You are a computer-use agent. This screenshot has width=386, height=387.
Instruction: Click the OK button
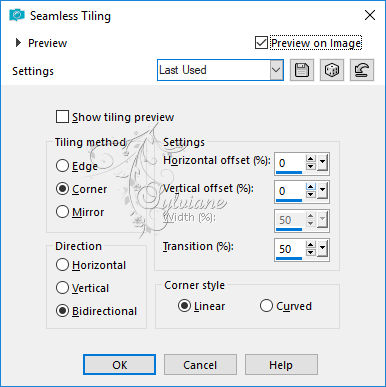[119, 365]
